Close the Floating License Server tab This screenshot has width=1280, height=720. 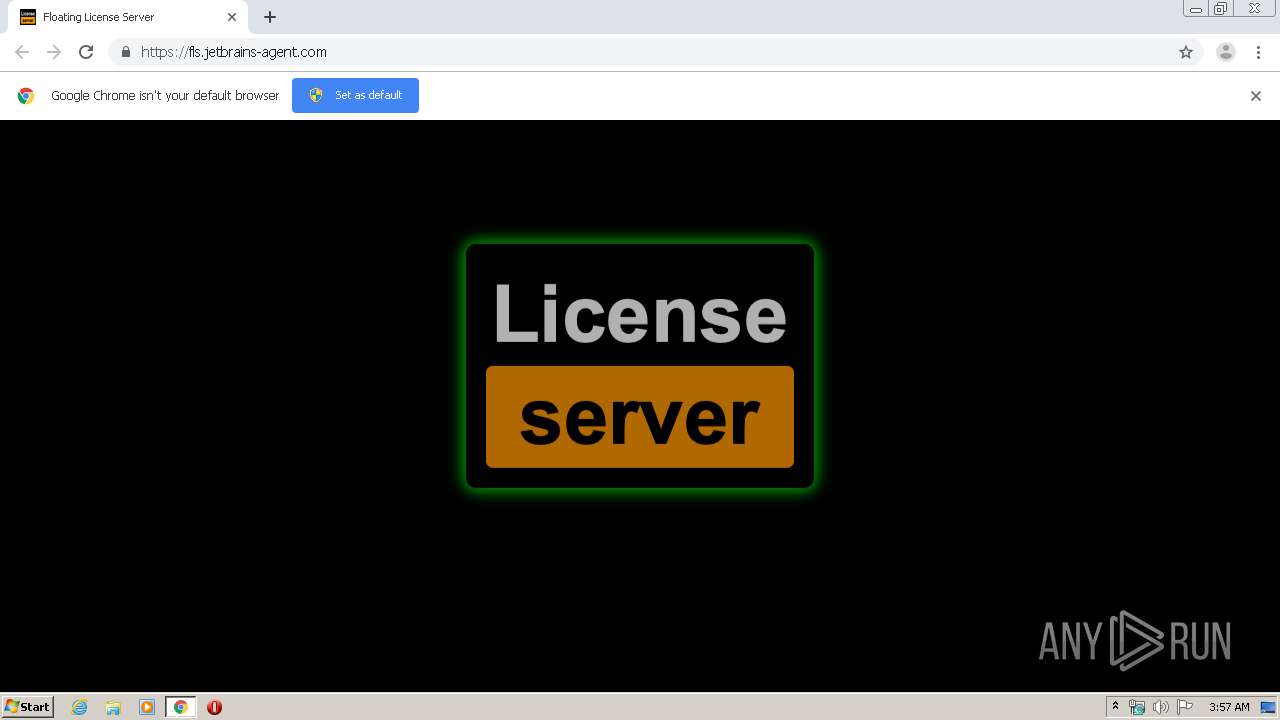coord(232,17)
